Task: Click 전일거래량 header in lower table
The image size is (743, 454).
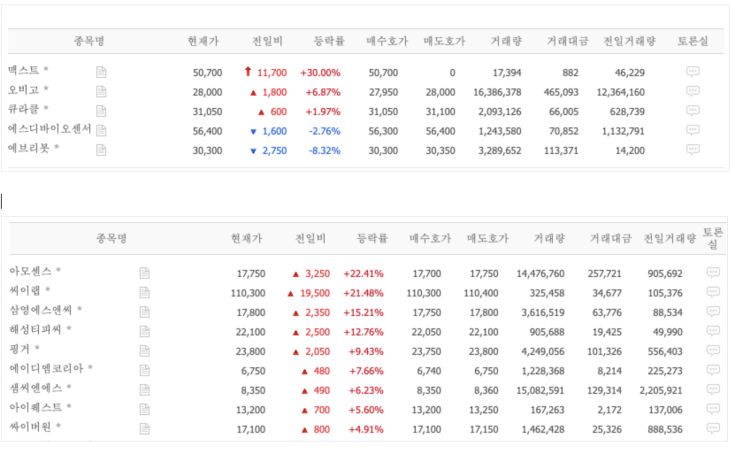Action: (670, 238)
